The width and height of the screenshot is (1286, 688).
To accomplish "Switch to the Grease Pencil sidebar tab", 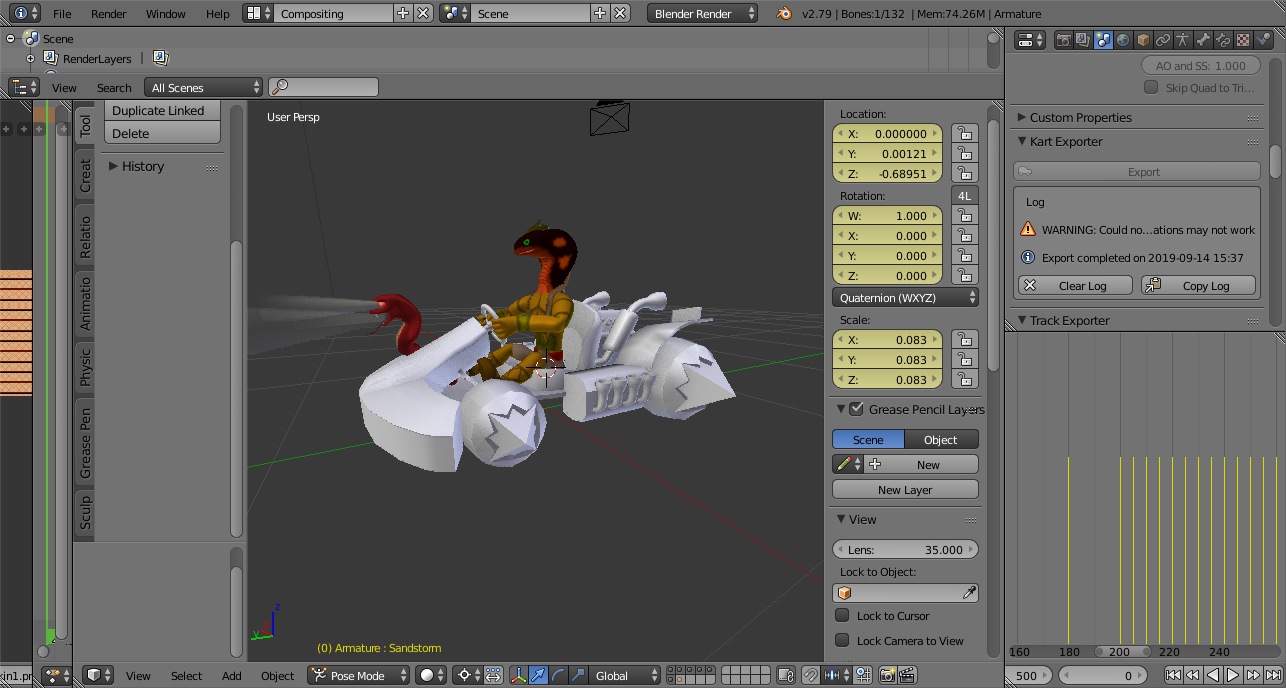I will (86, 441).
